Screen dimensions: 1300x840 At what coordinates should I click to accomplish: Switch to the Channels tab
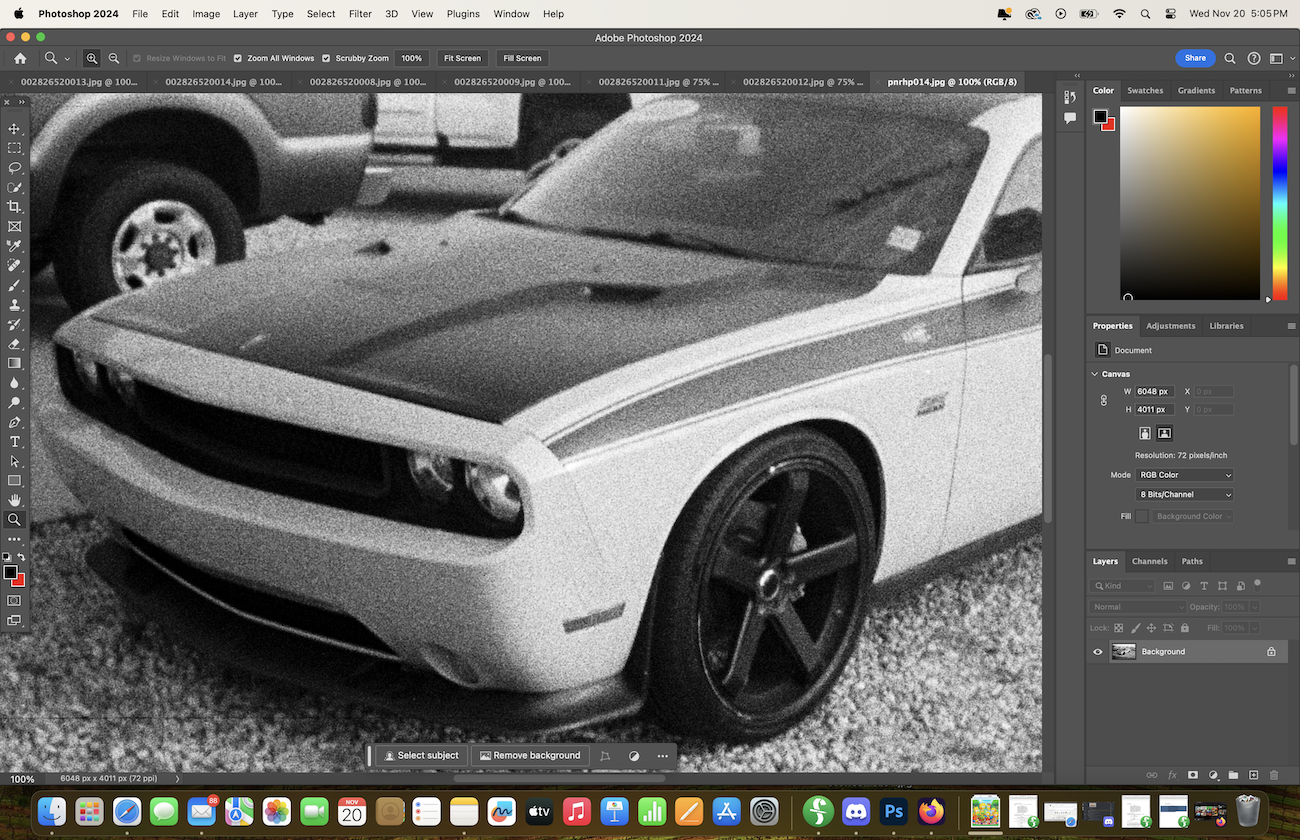1149,561
